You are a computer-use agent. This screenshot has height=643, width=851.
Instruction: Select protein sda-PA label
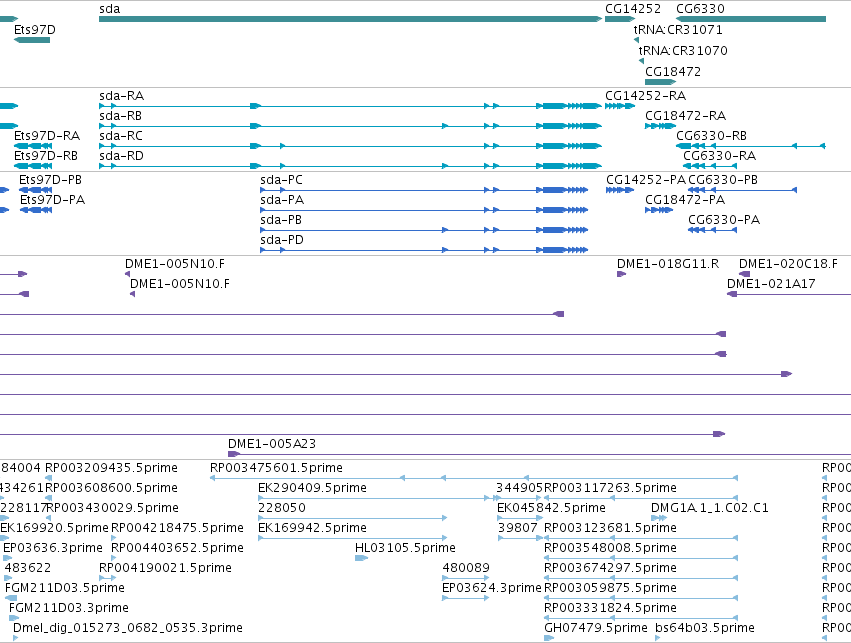[282, 200]
